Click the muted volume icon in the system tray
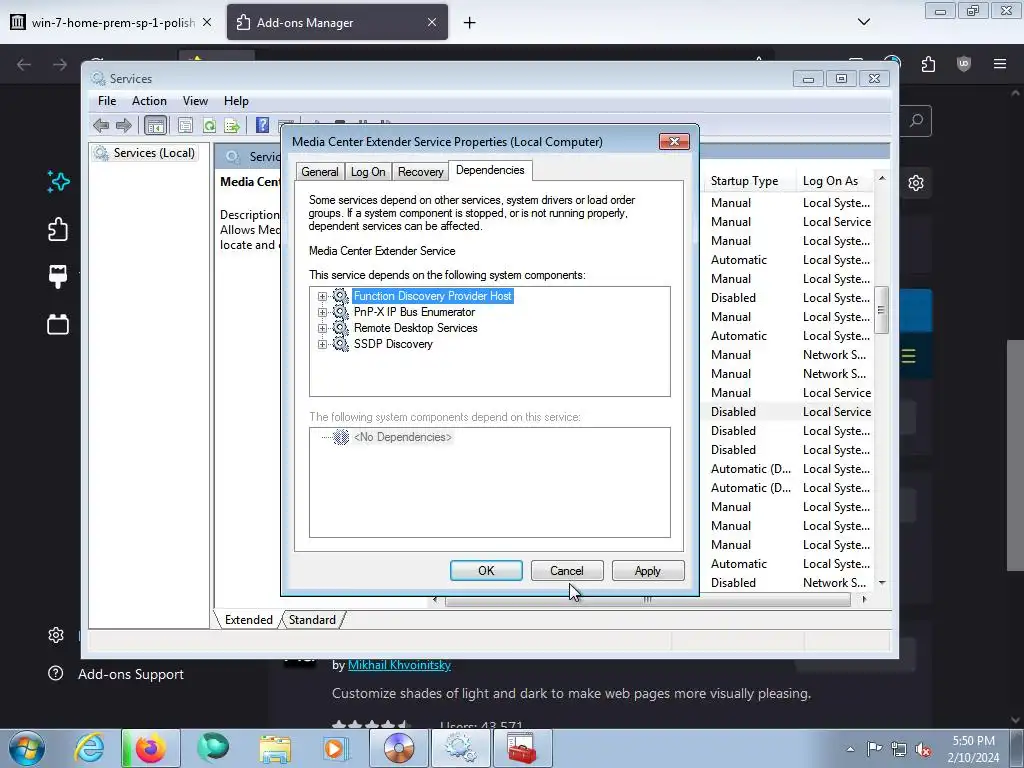 [x=923, y=749]
